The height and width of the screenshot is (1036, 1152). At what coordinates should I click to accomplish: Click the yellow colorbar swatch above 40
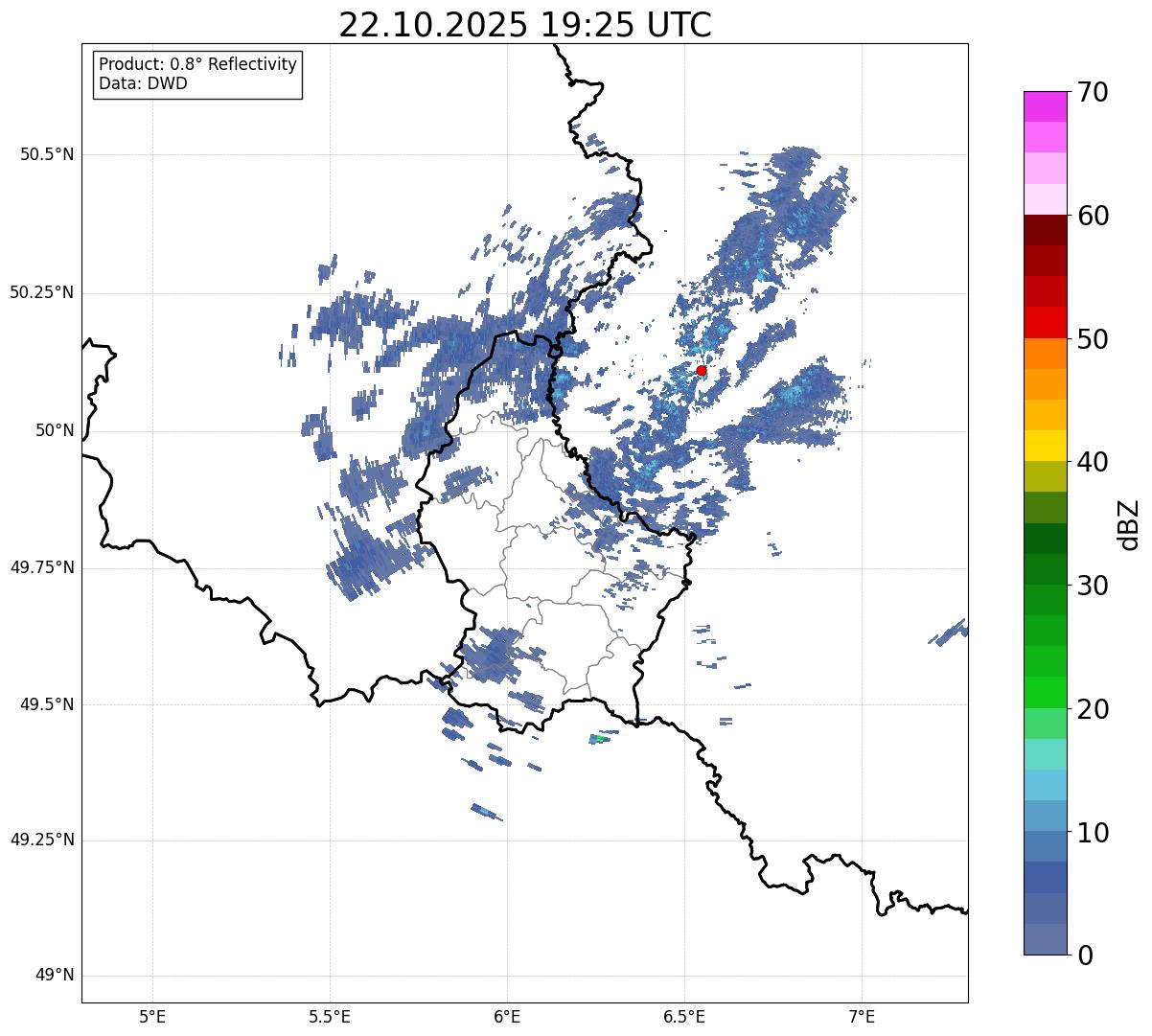[1045, 446]
